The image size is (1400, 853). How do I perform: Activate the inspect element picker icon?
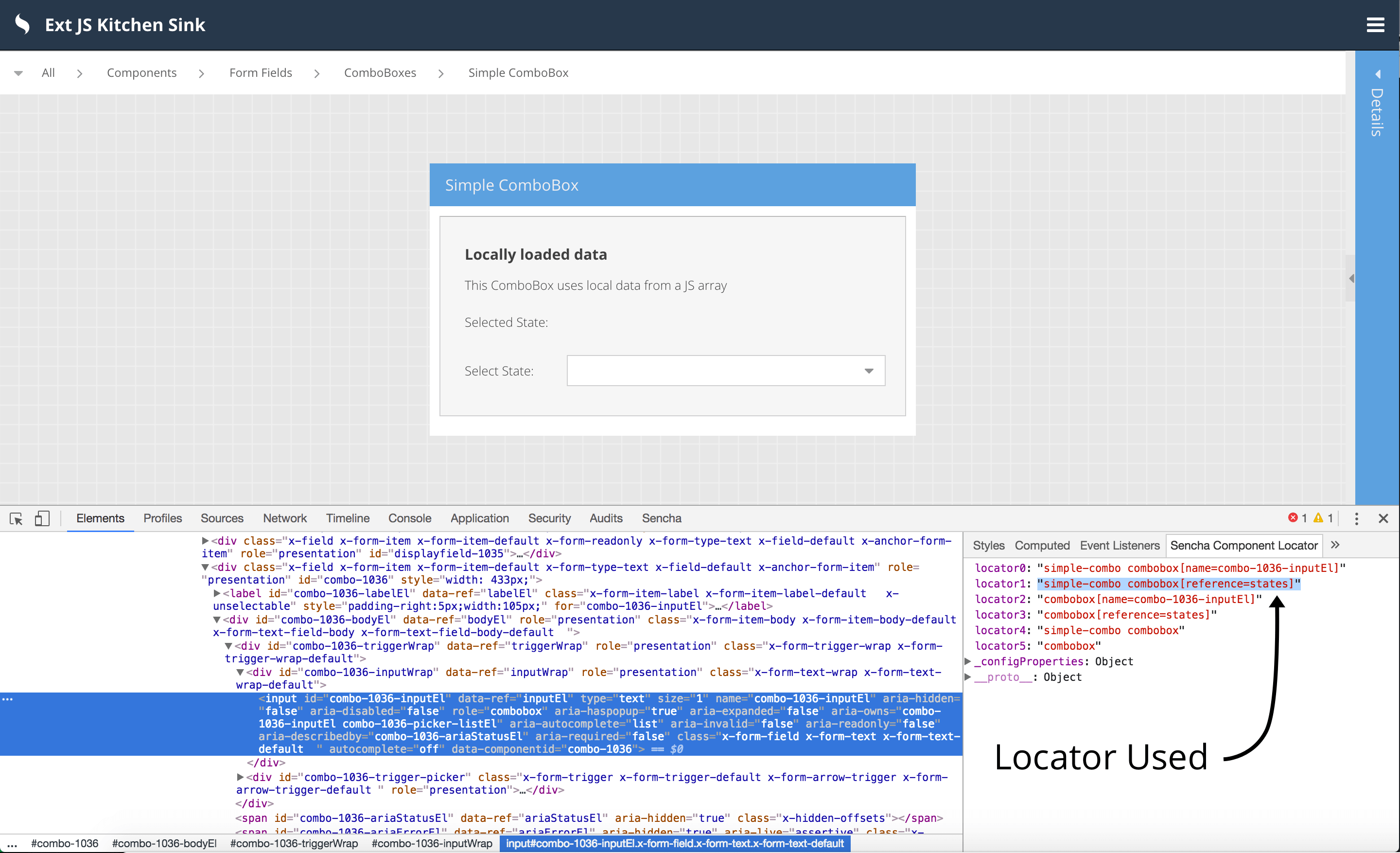pyautogui.click(x=16, y=519)
